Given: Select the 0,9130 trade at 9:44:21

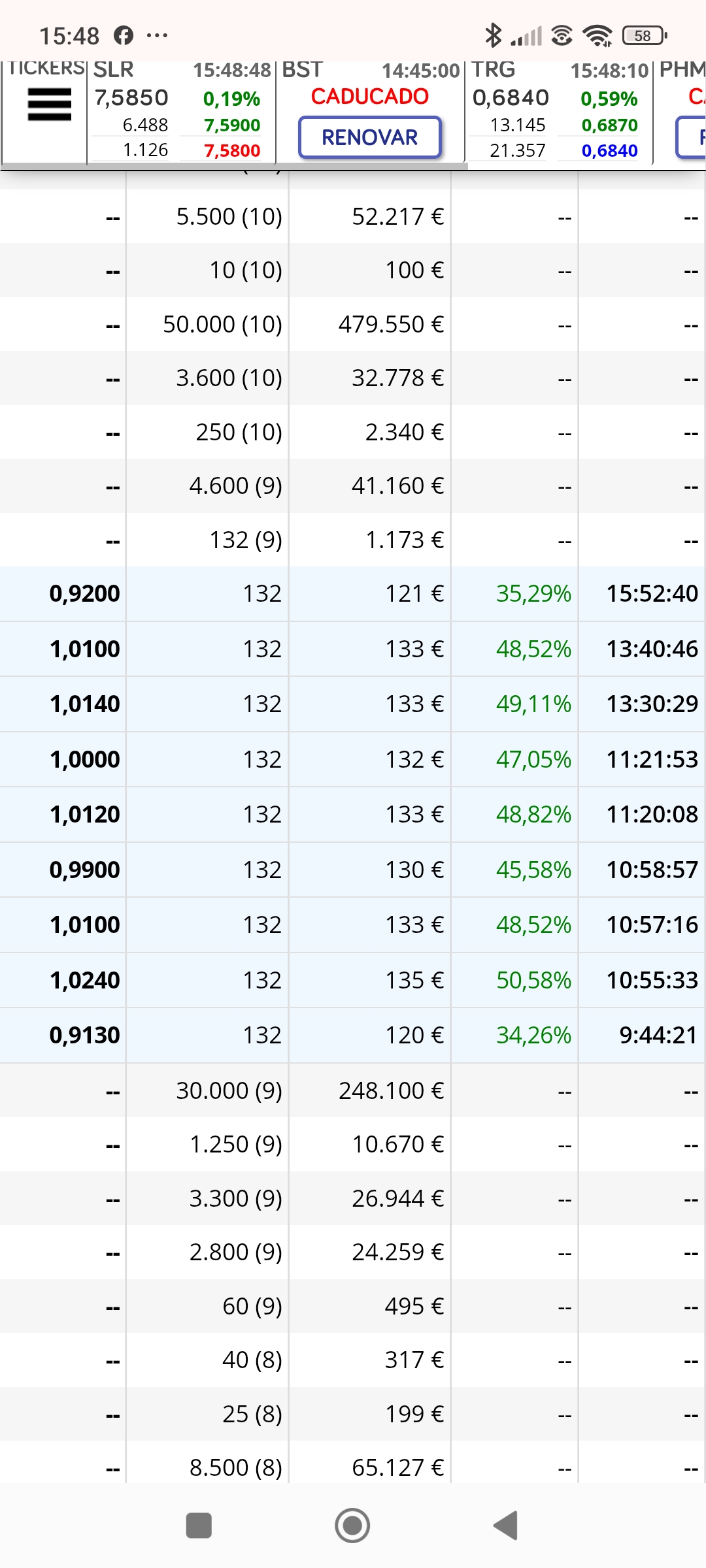Looking at the screenshot, I should pyautogui.click(x=353, y=1036).
